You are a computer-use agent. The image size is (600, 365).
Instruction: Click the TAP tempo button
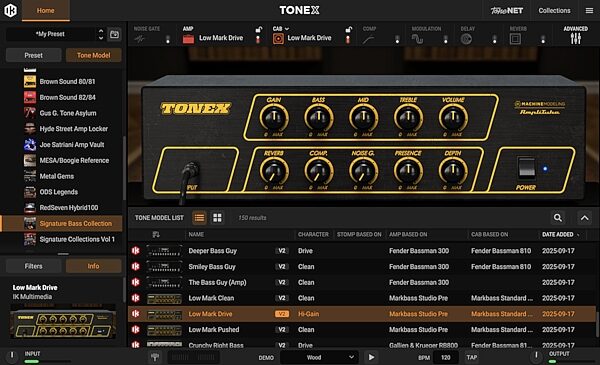[471, 357]
